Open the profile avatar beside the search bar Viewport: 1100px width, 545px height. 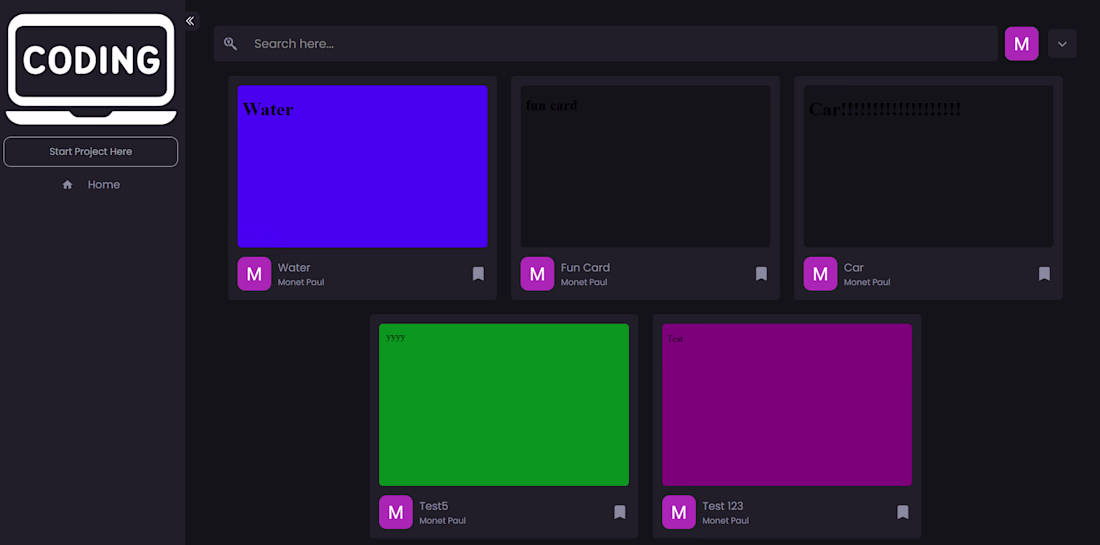1021,43
